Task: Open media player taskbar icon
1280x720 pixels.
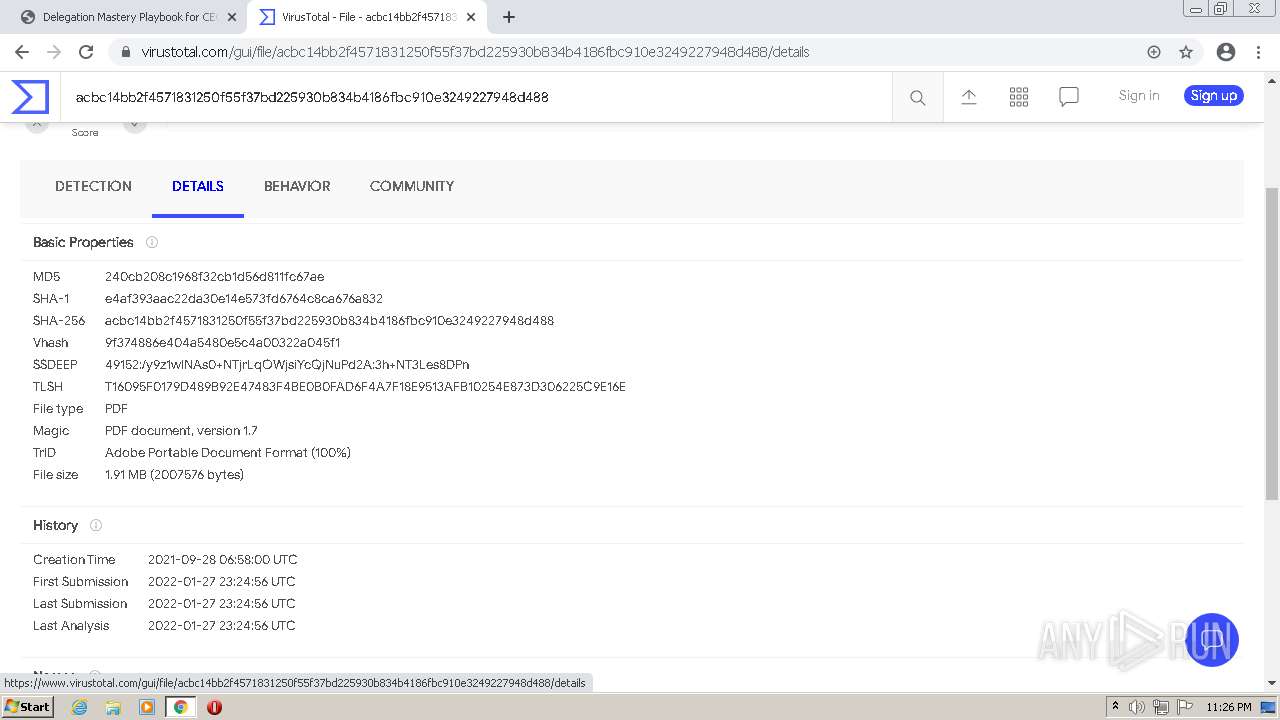Action: point(147,707)
